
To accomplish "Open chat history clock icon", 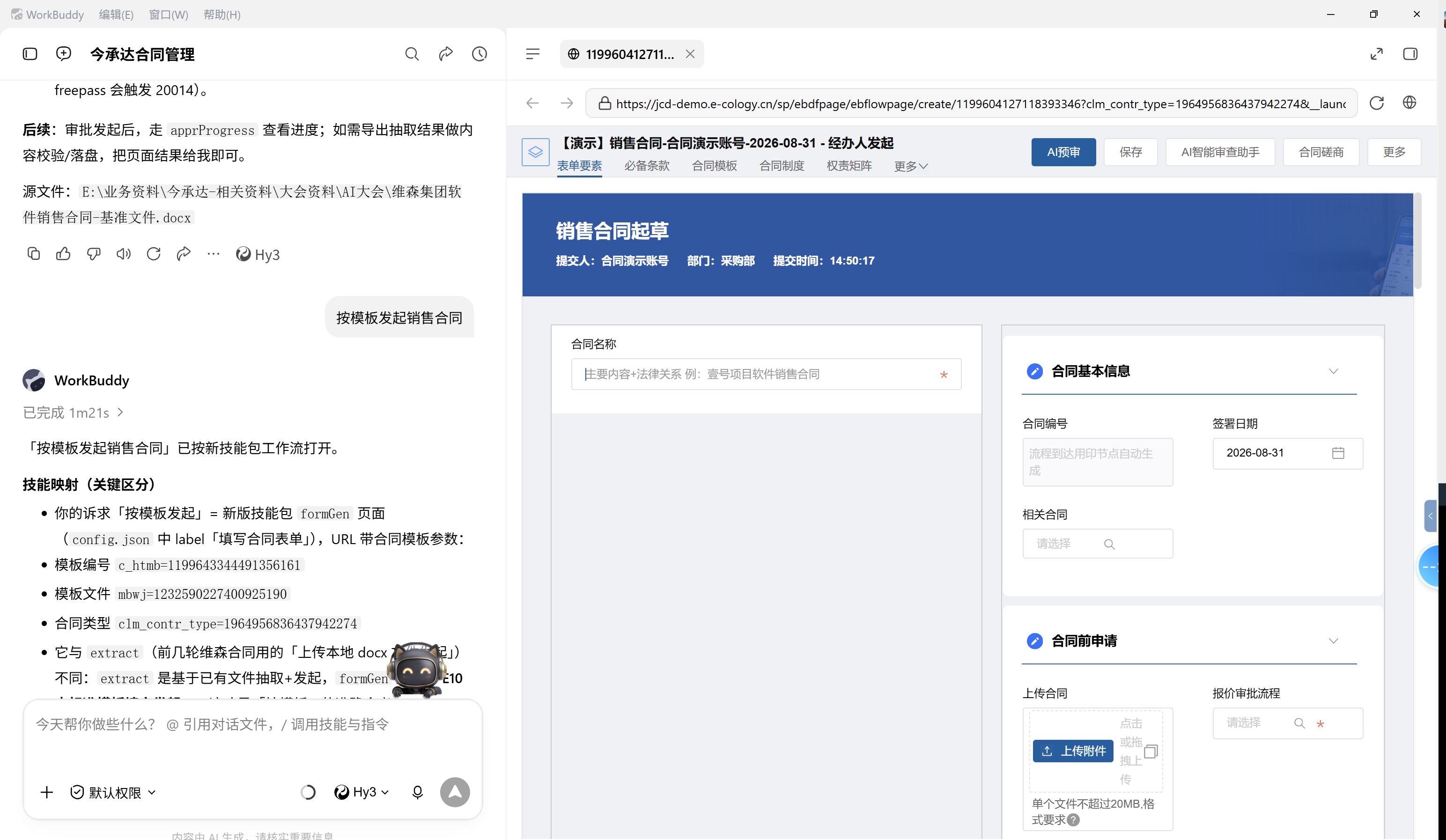I will point(479,54).
